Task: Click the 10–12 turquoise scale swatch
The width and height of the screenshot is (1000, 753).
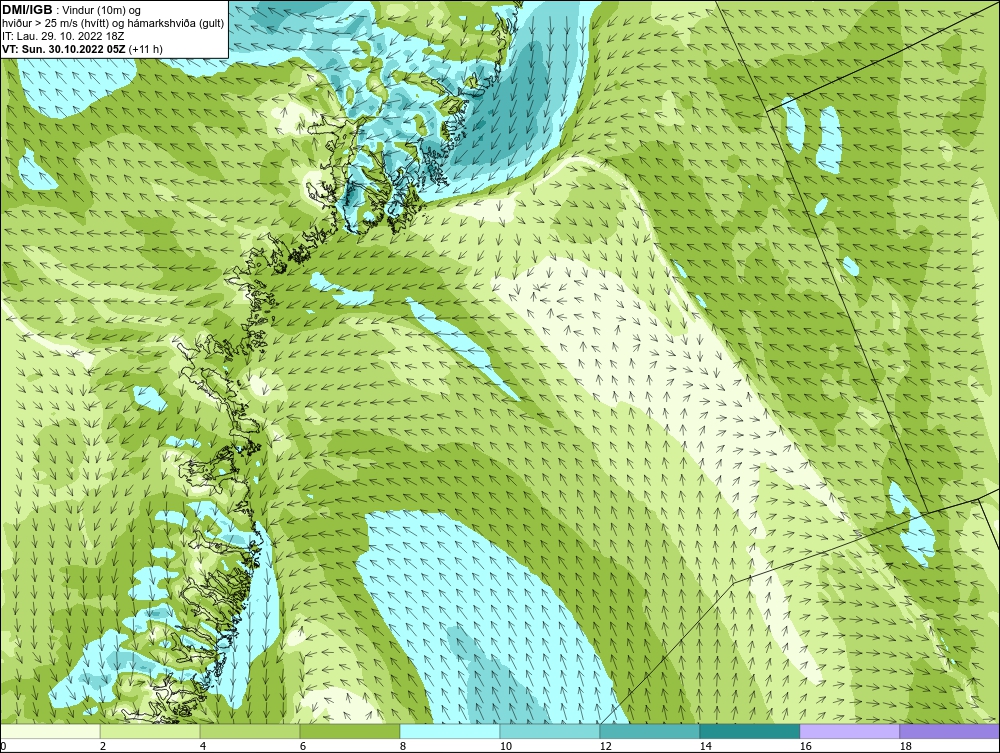Action: click(x=550, y=731)
